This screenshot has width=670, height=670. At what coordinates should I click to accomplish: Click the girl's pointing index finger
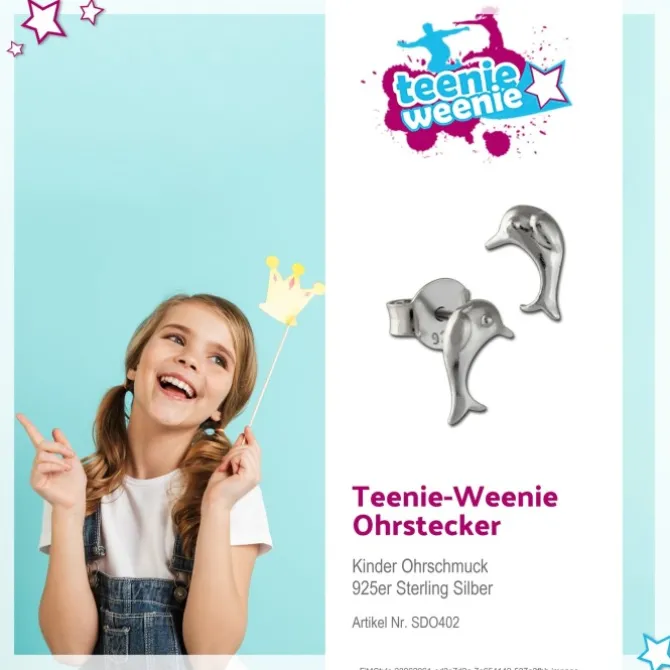click(31, 429)
